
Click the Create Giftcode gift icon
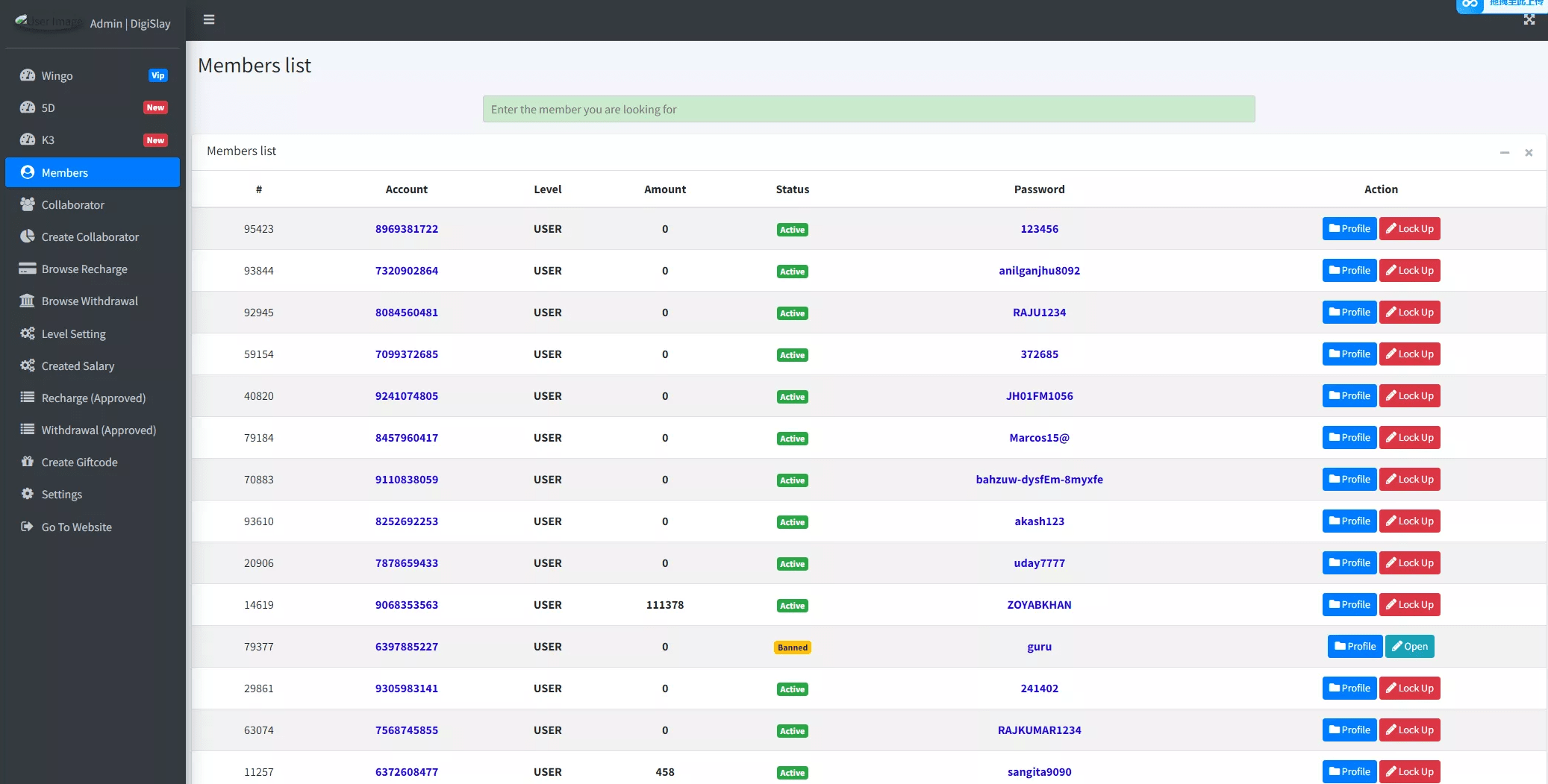(x=28, y=462)
